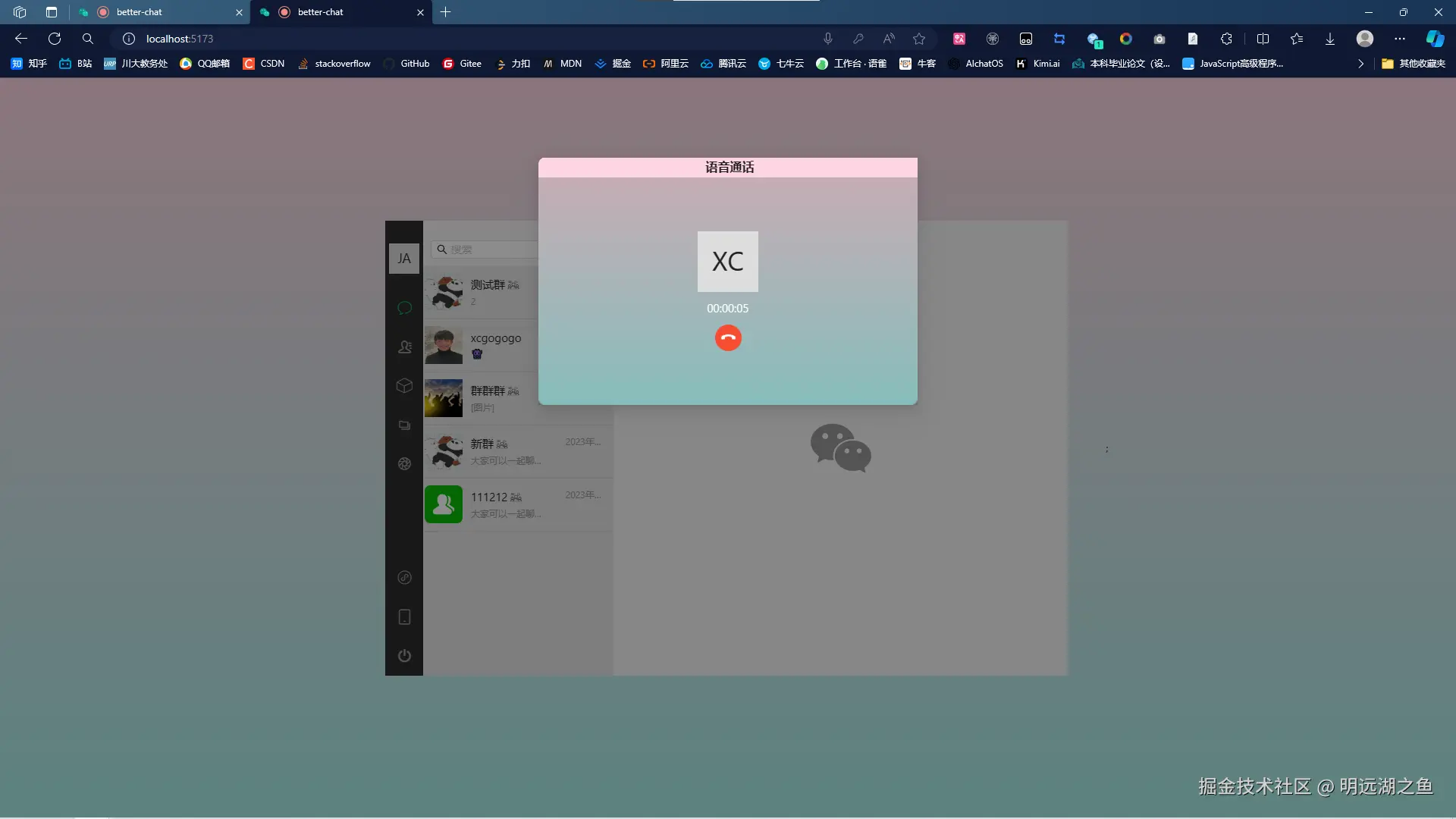Open the browser settings three-dot menu
Image resolution: width=1456 pixels, height=819 pixels.
(1399, 39)
